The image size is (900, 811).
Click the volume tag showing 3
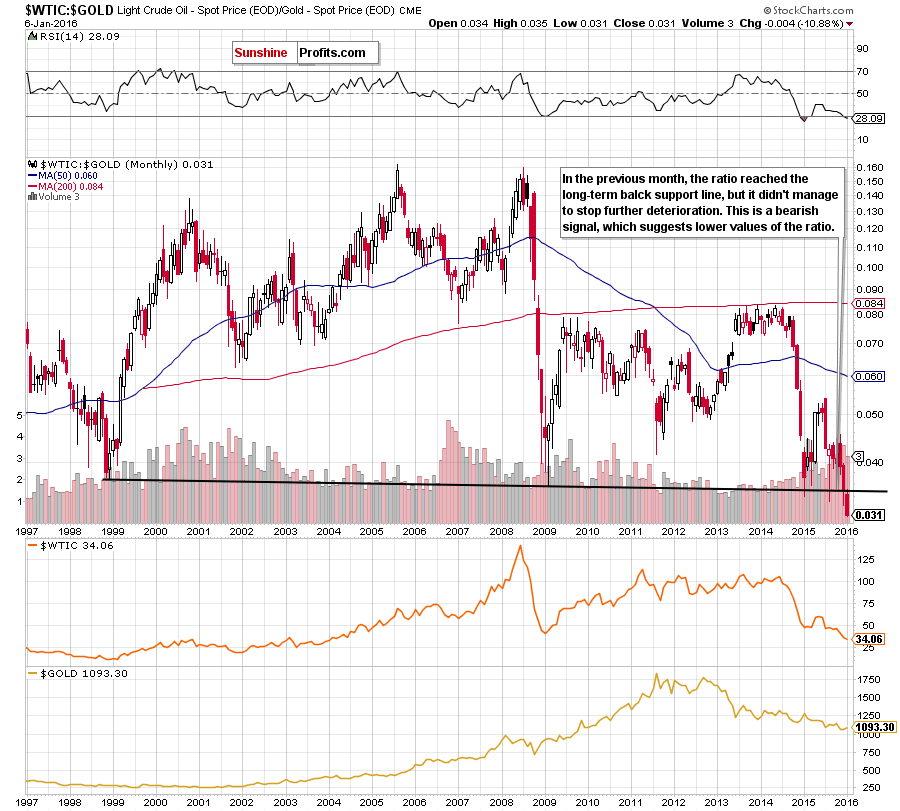point(859,457)
